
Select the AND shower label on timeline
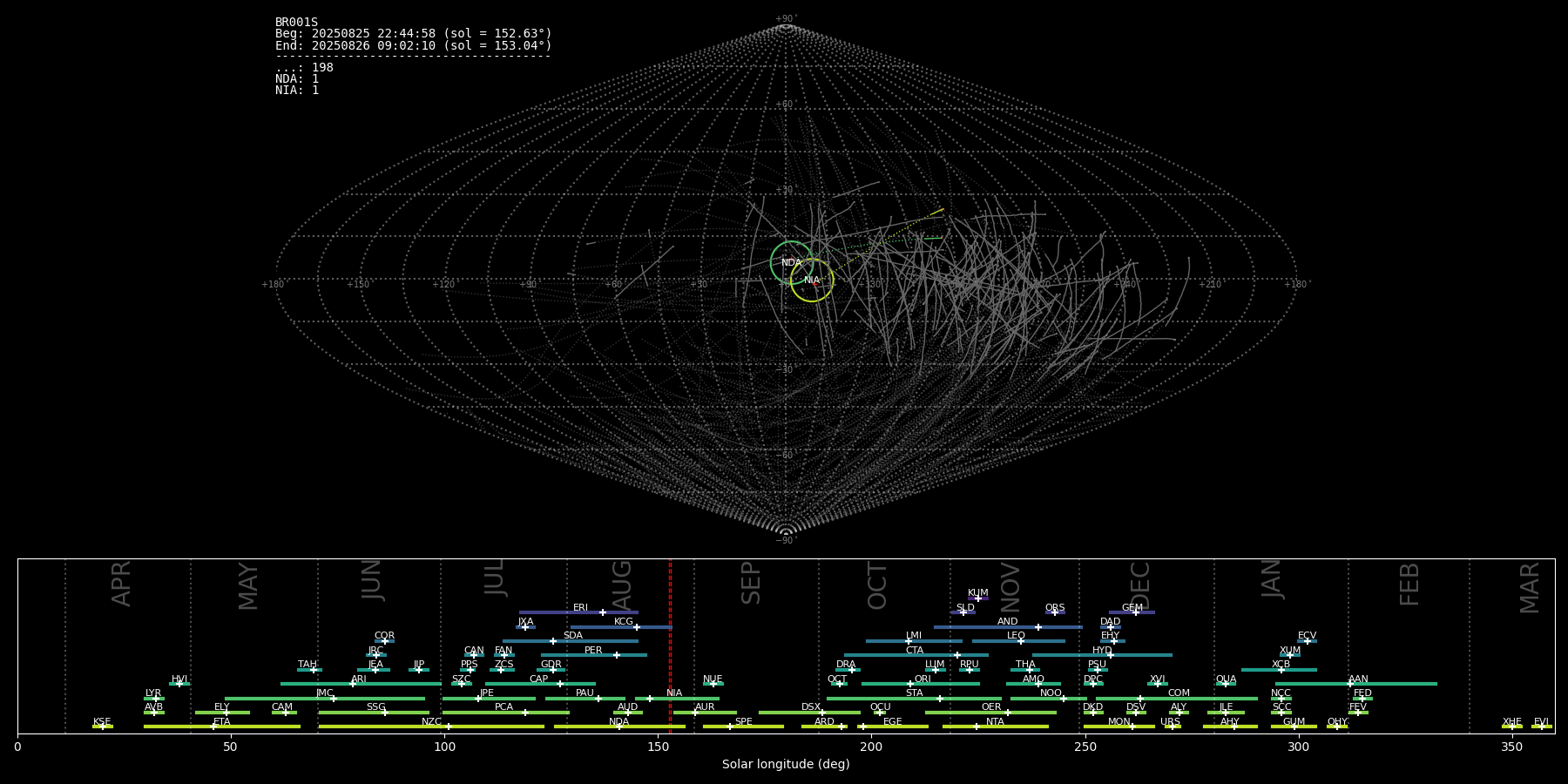pos(1007,622)
